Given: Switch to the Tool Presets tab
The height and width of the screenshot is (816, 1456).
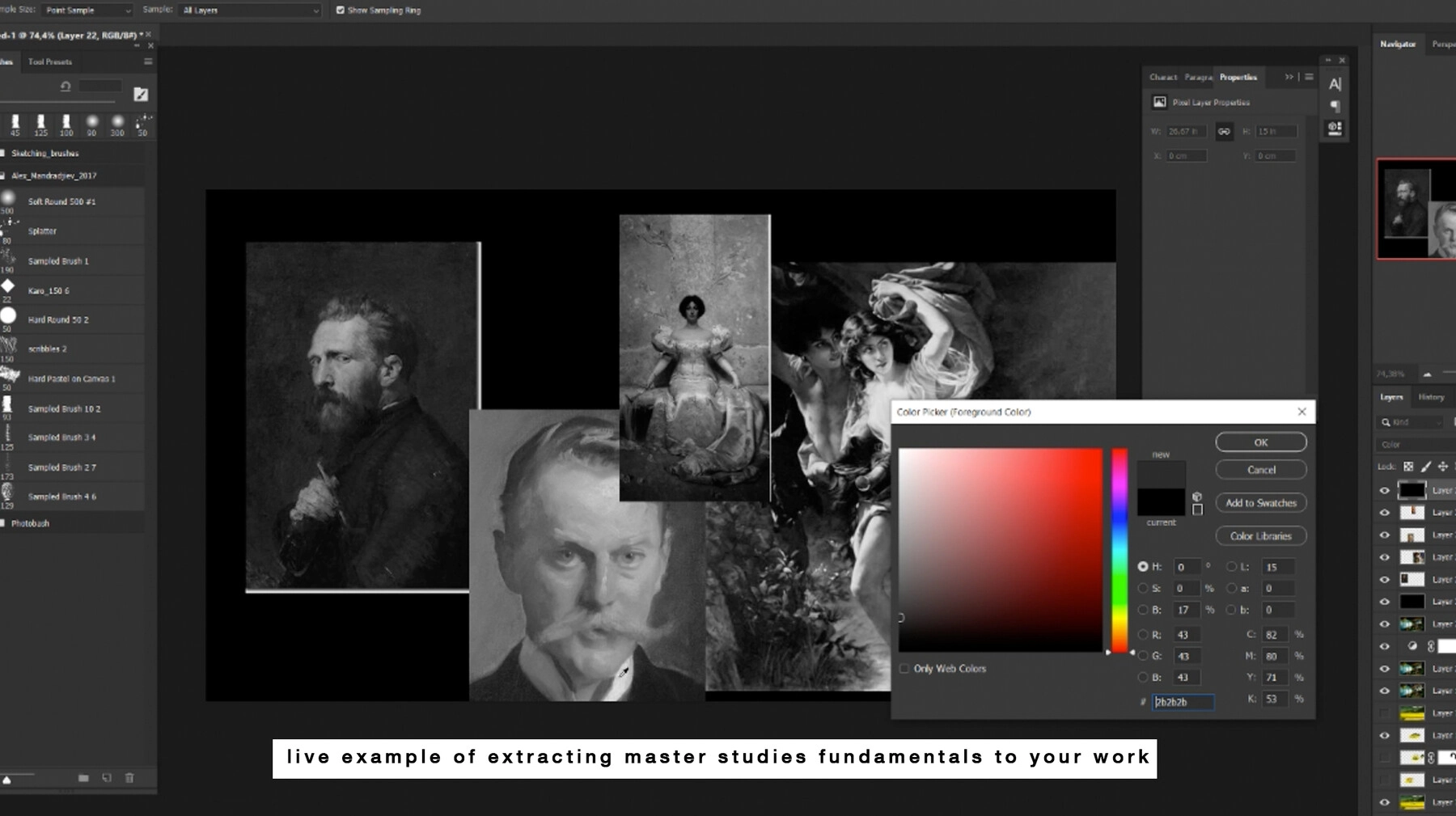Looking at the screenshot, I should click(x=50, y=61).
